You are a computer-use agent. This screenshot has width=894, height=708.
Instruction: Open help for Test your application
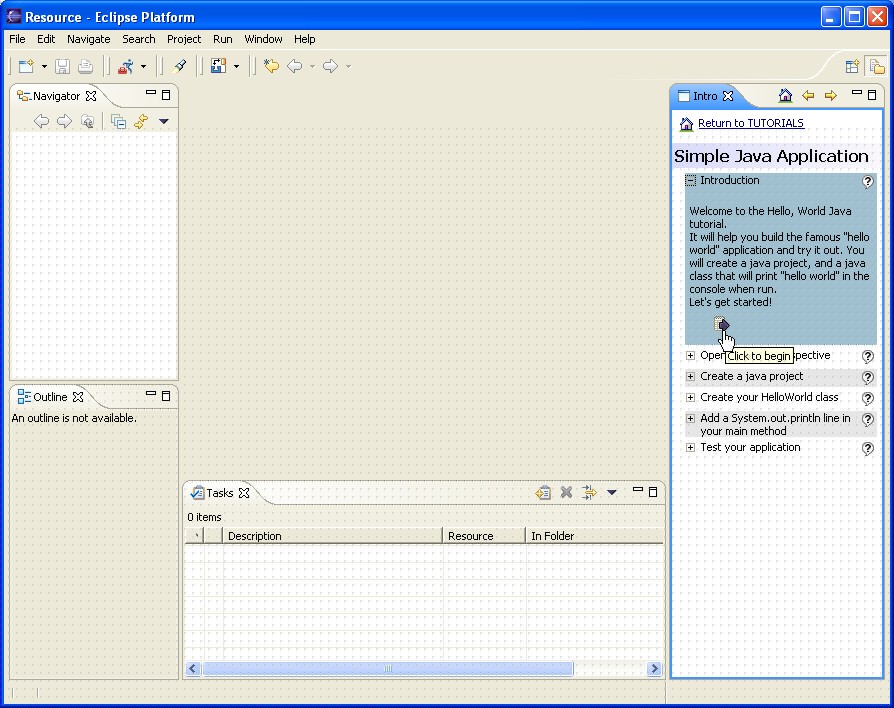868,449
